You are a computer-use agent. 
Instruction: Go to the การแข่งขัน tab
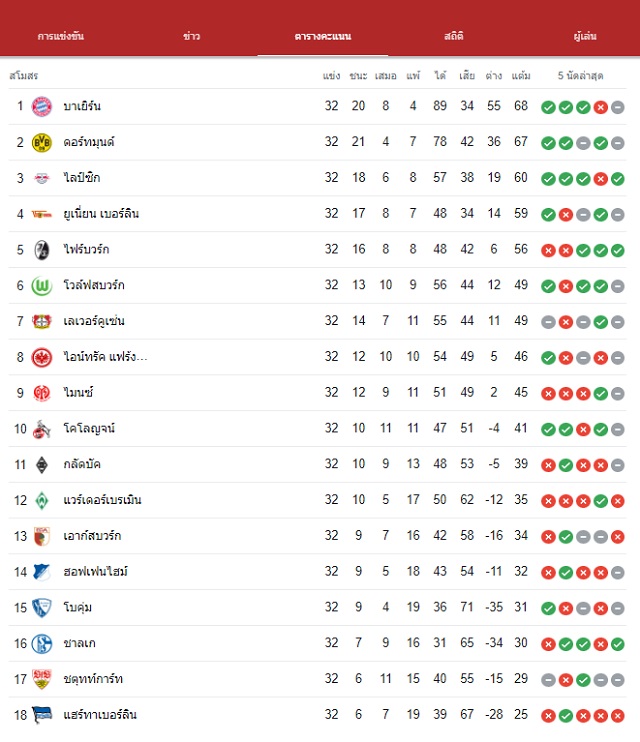[61, 36]
